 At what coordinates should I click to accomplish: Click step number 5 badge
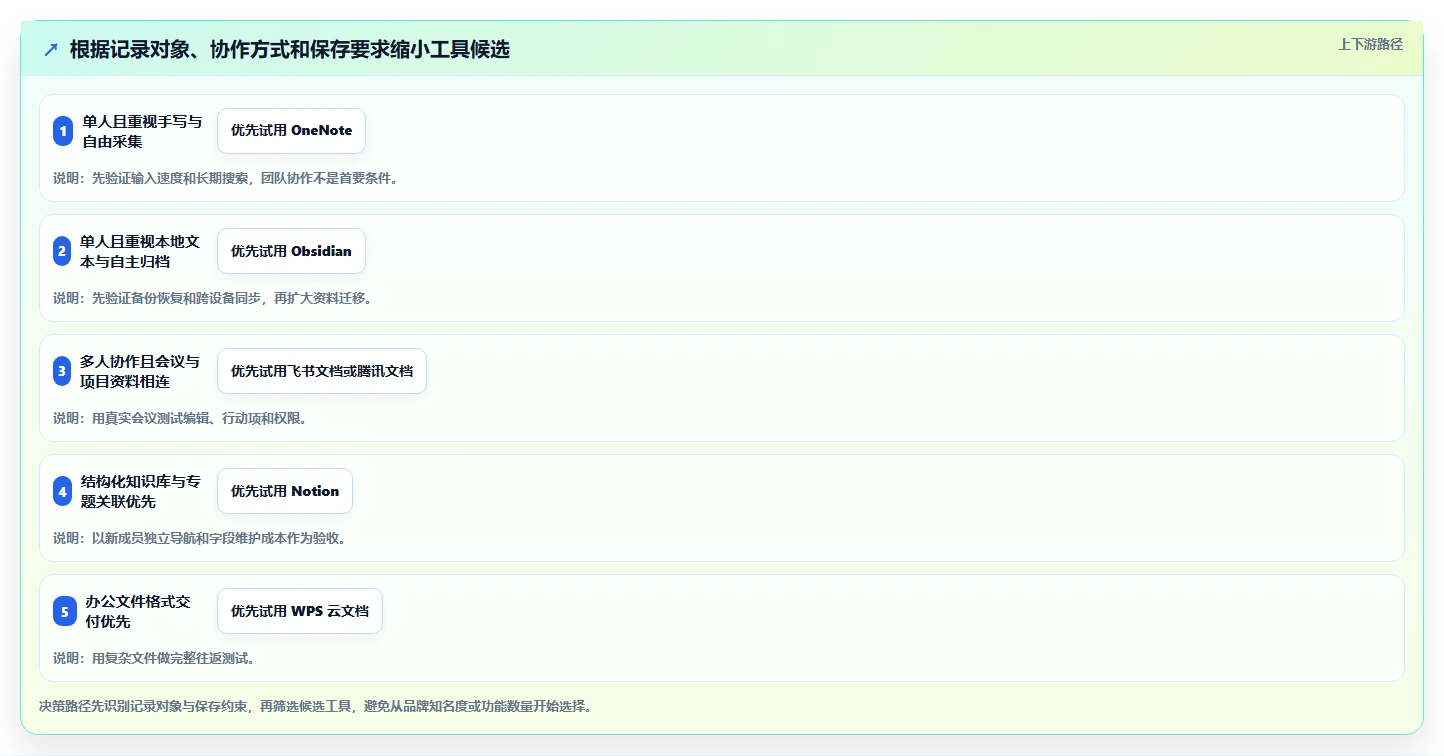pos(63,611)
